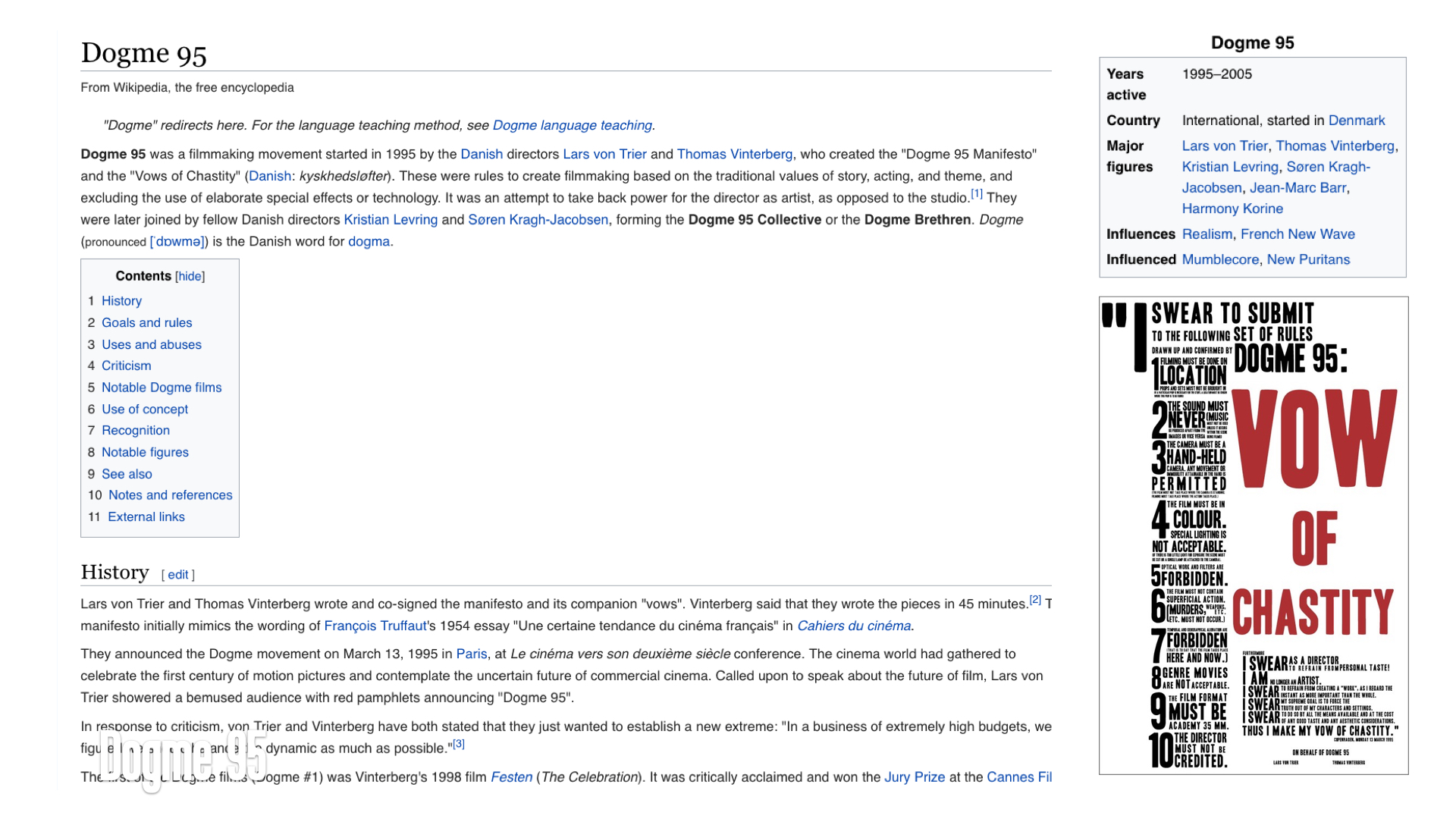The height and width of the screenshot is (819, 1456).
Task: Open Harmony Korine in Major figures
Action: point(1232,209)
